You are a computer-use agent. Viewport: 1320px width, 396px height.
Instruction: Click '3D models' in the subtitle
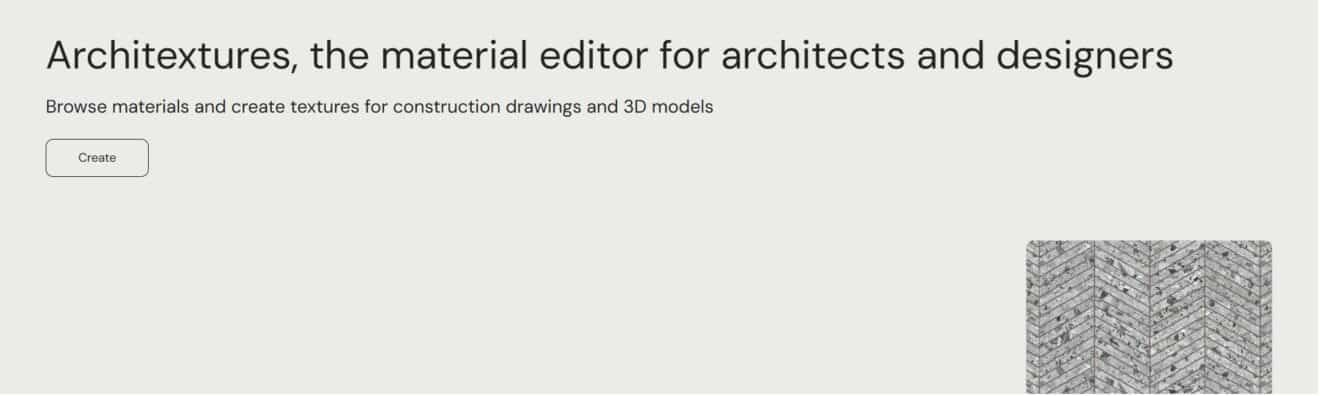(668, 107)
